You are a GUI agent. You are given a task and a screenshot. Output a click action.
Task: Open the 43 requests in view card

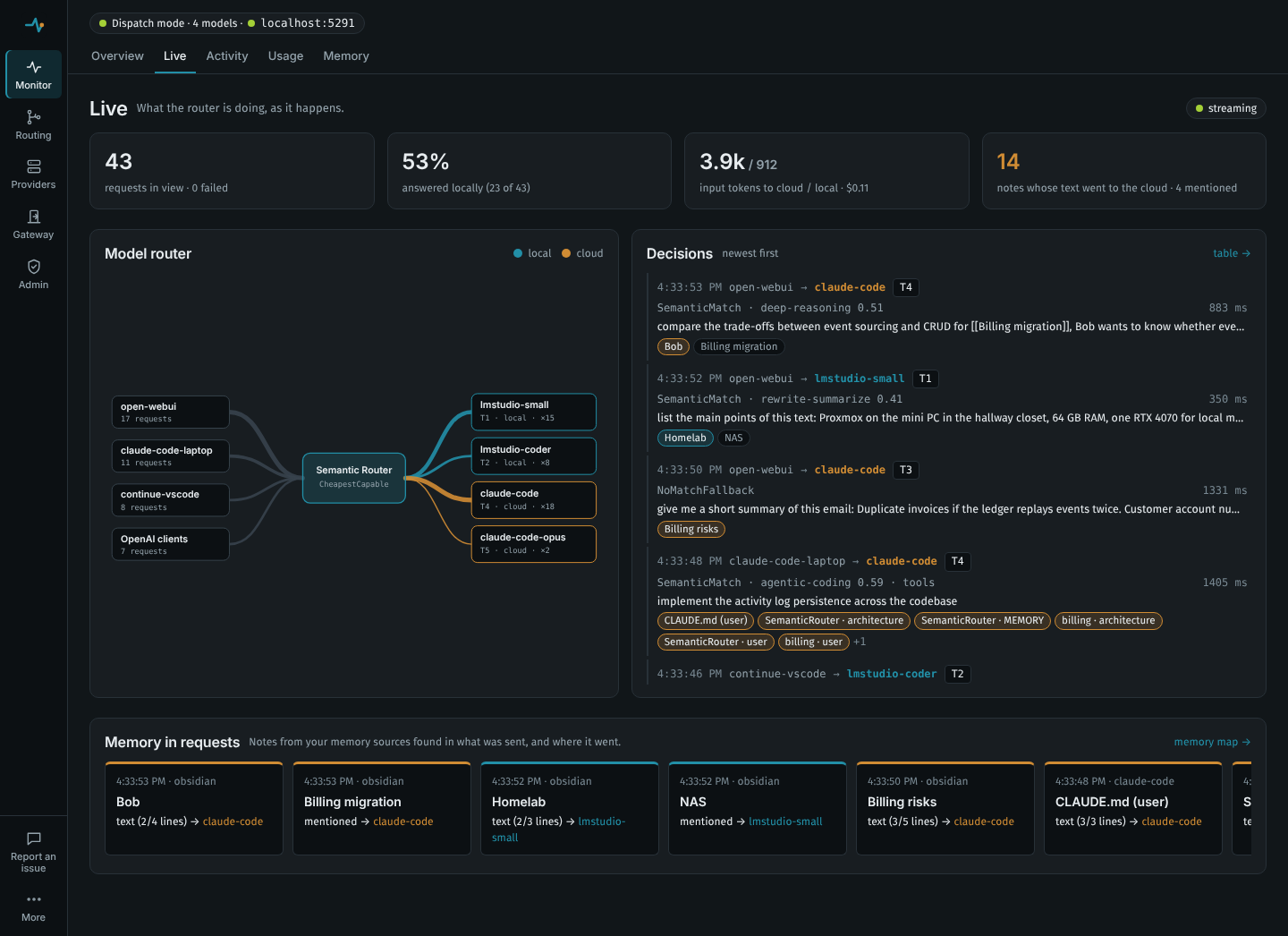coord(232,171)
